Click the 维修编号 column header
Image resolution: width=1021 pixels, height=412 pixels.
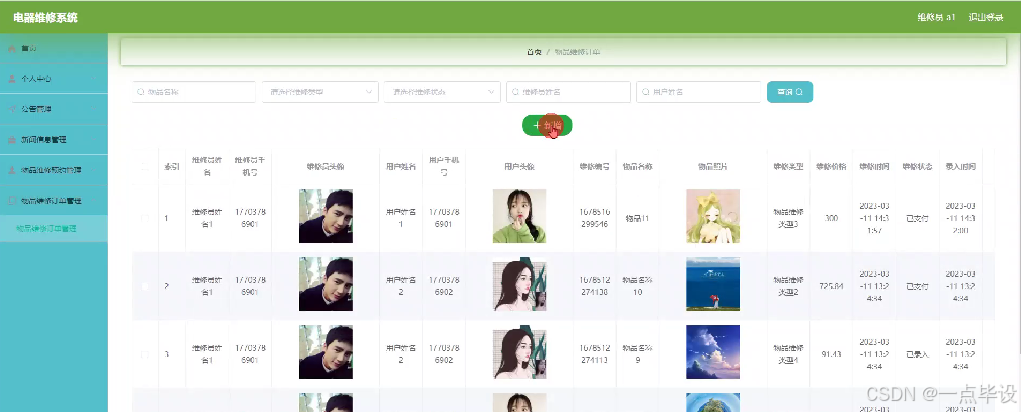(594, 167)
